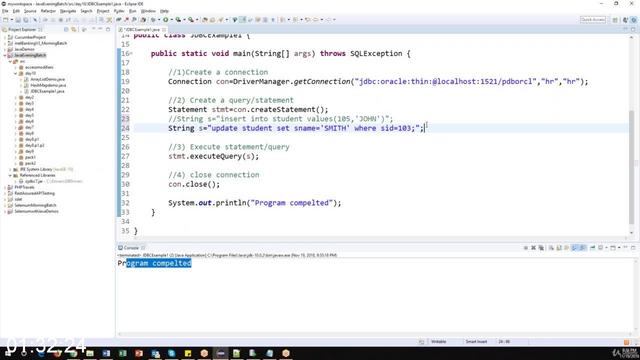The height and width of the screenshot is (360, 640).
Task: Select the JDBCExample1.java editor tab
Action: (x=142, y=30)
